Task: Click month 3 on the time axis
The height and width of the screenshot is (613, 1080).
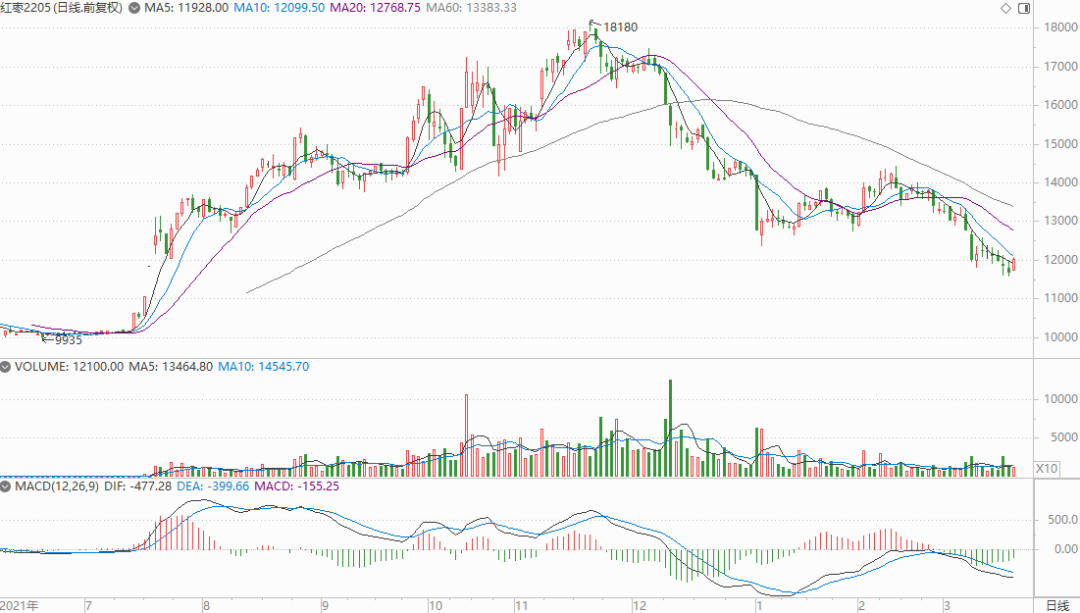Action: 947,606
